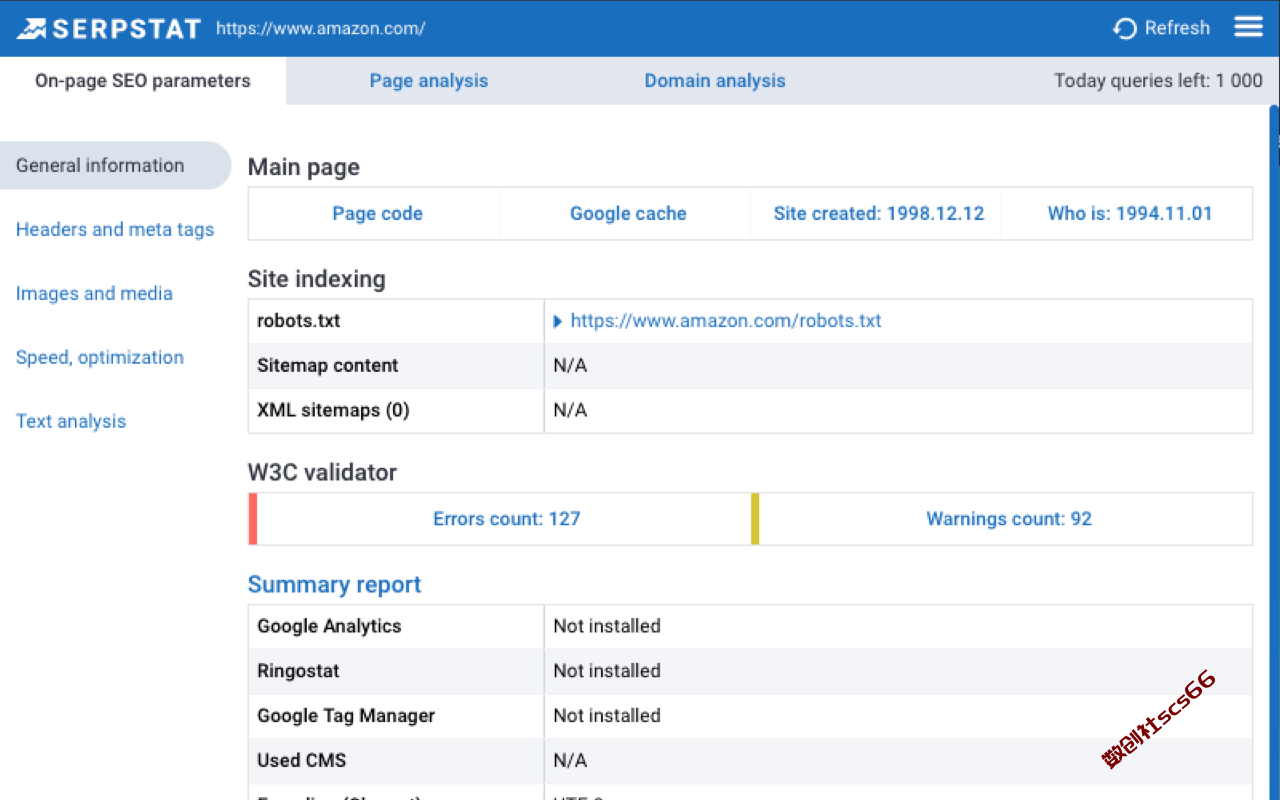The width and height of the screenshot is (1280, 800).
Task: Click Errors count: 127 link
Action: 506,519
